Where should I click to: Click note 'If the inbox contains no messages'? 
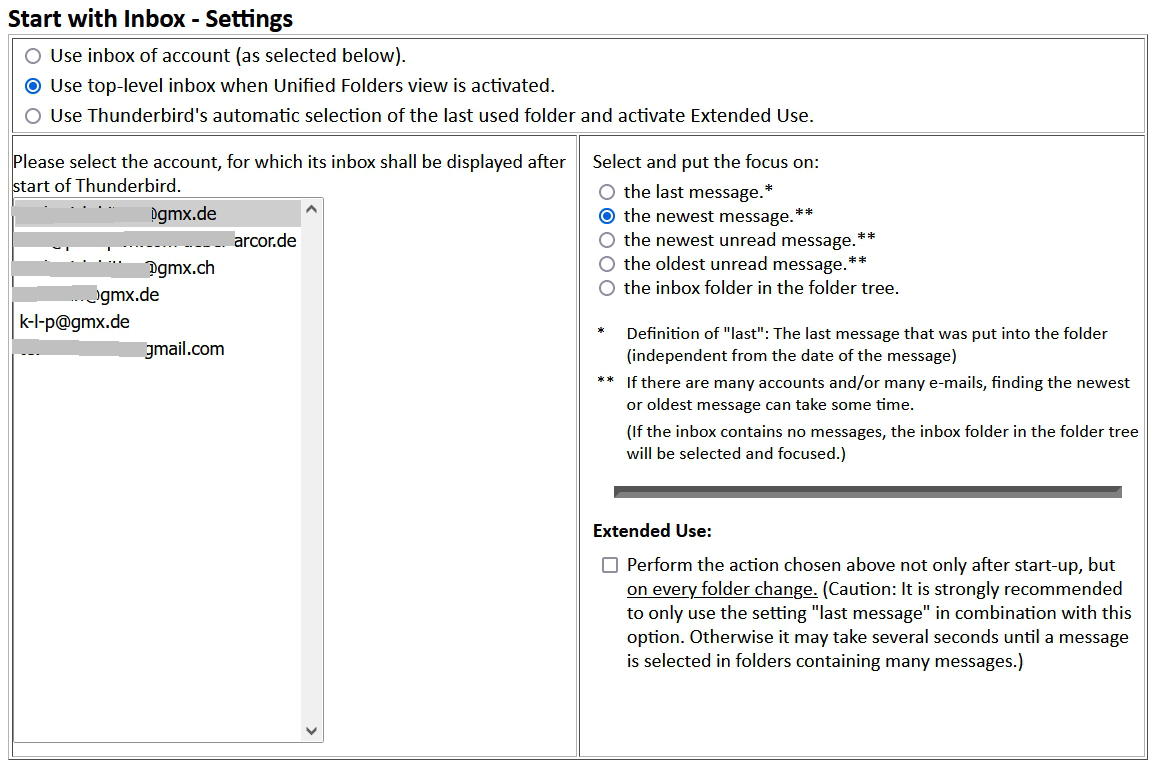click(882, 442)
